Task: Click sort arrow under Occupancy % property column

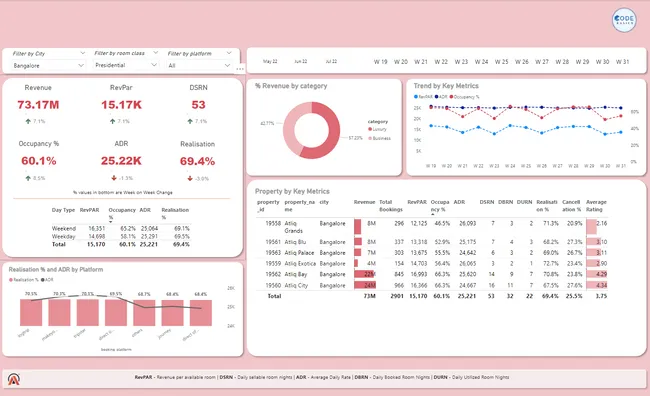Action: [x=433, y=214]
